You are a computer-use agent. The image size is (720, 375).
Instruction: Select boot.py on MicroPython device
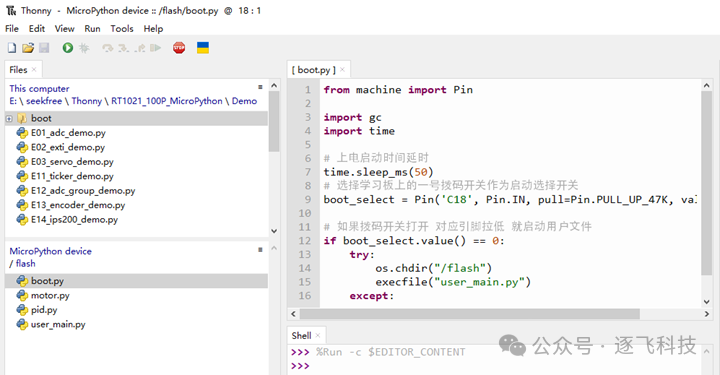(x=136, y=281)
